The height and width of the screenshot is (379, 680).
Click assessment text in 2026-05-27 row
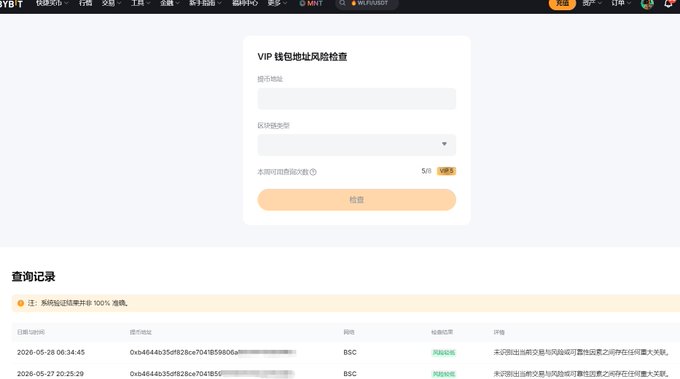pyautogui.click(x=581, y=373)
